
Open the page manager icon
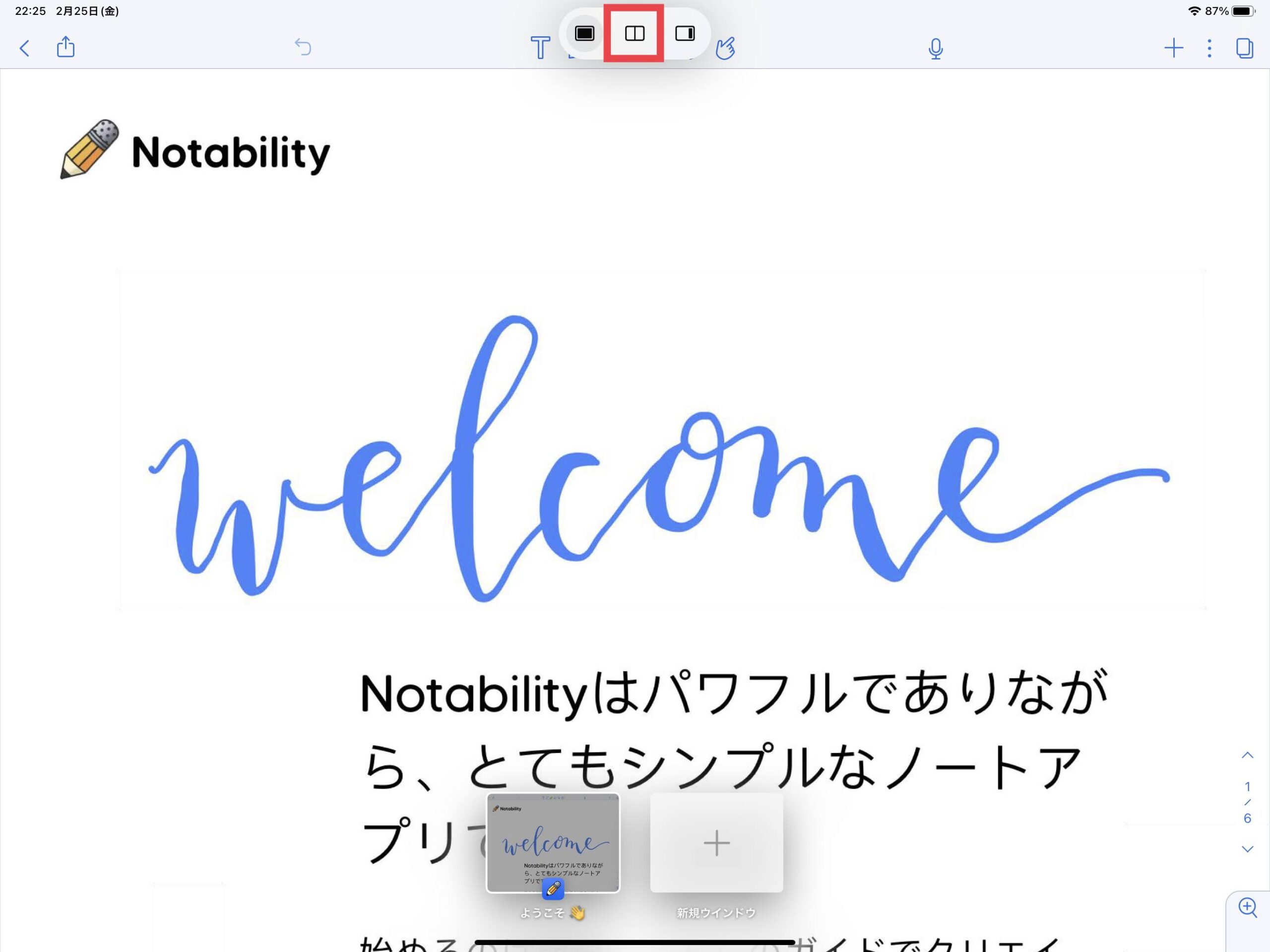point(1244,48)
